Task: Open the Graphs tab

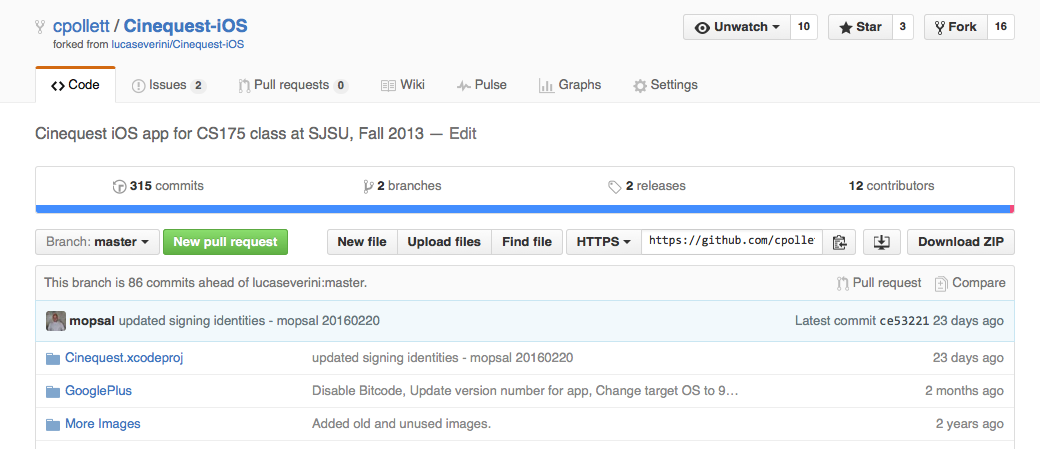Action: [x=570, y=85]
